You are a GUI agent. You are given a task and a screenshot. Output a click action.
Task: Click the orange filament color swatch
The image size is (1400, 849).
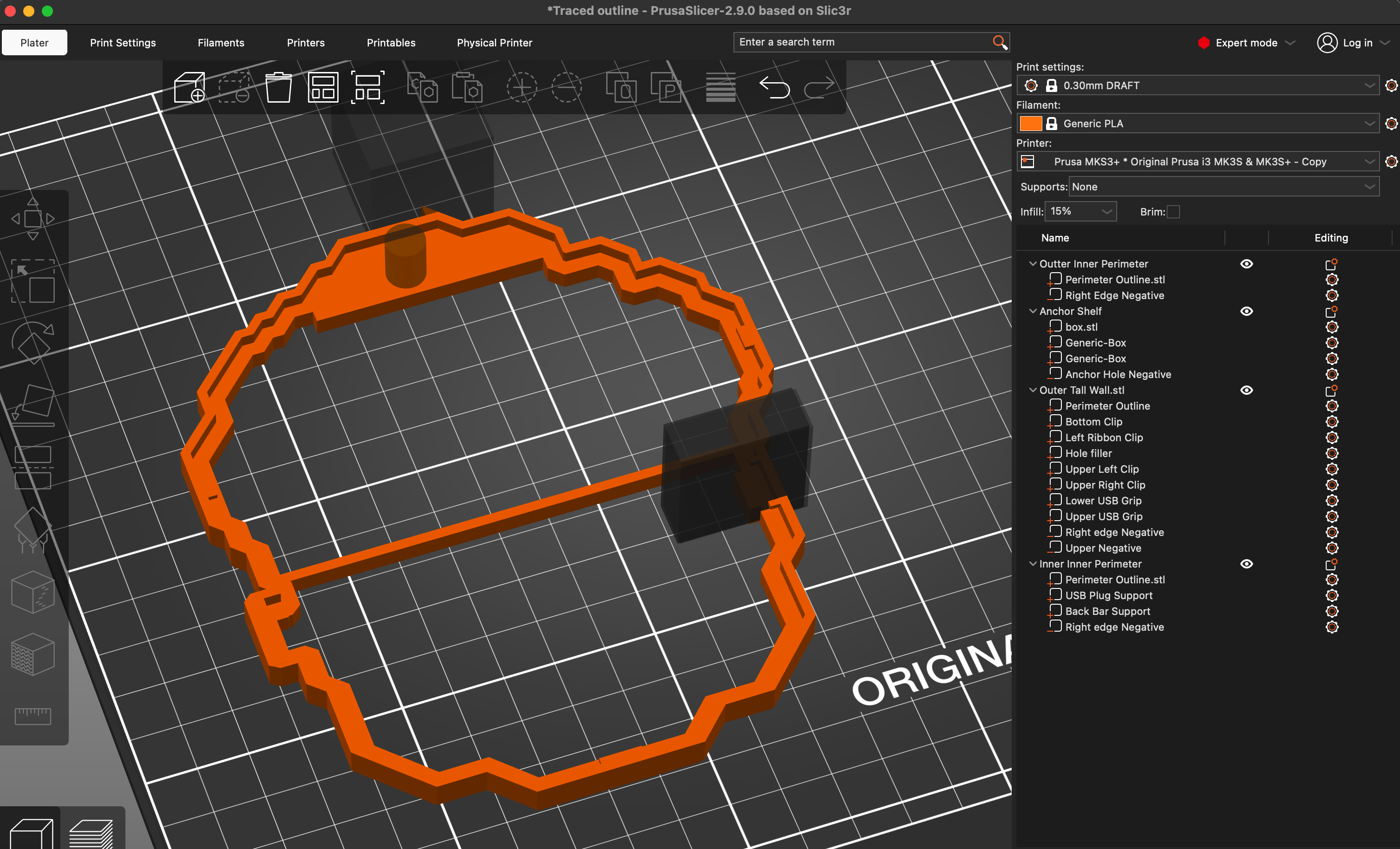[1031, 124]
